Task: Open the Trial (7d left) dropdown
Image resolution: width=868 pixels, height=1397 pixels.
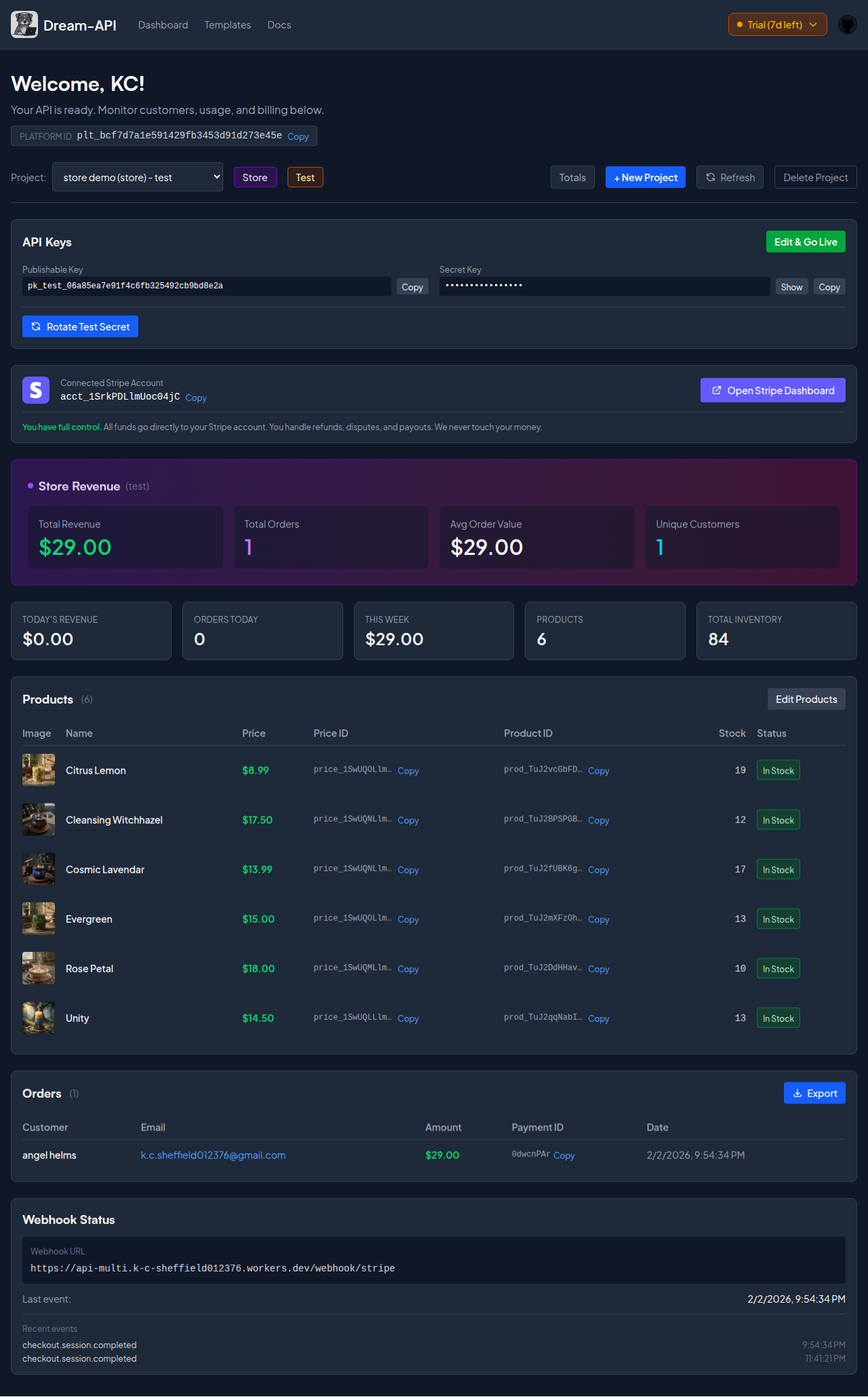Action: click(x=777, y=25)
